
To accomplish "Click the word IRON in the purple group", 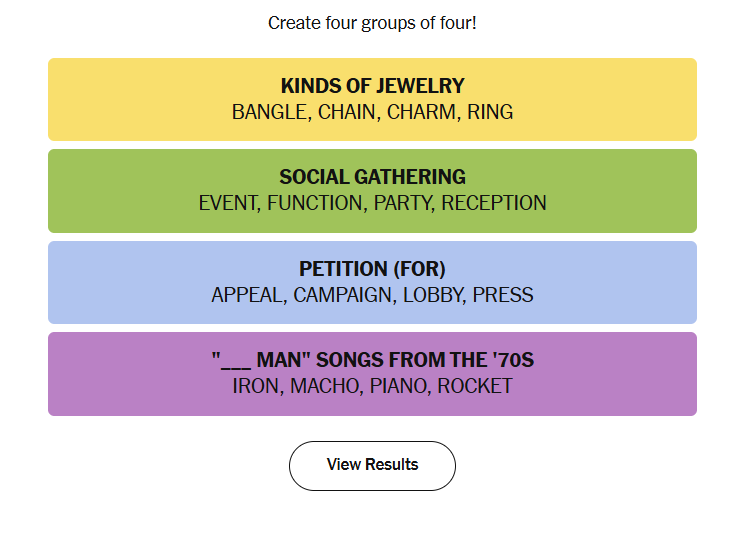I will click(256, 386).
